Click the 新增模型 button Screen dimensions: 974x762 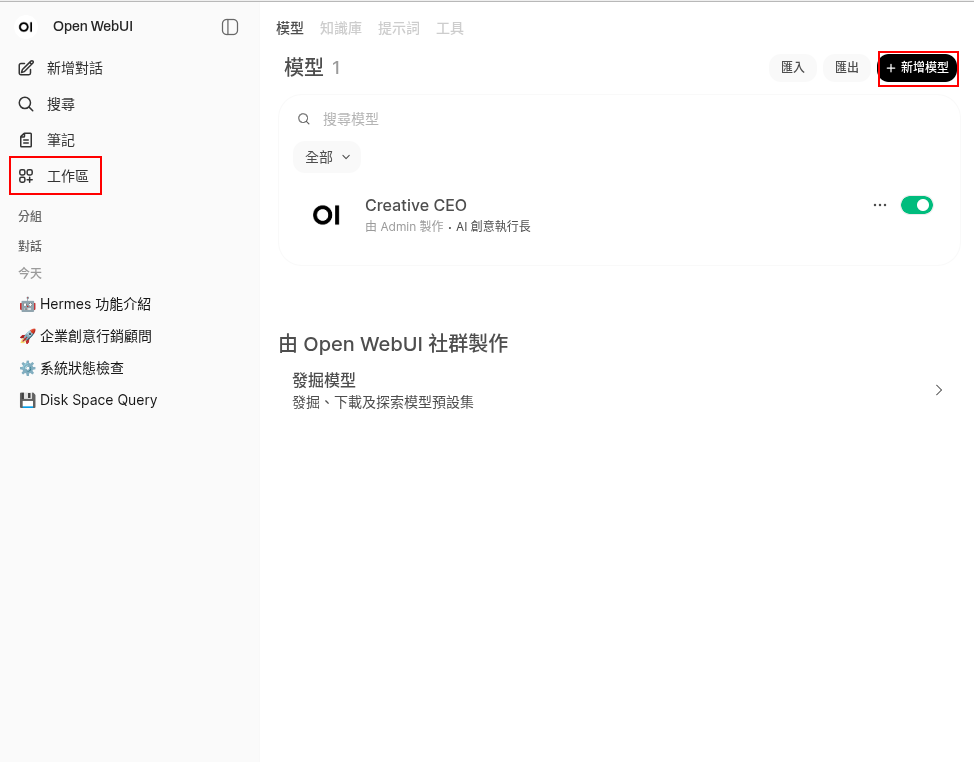(x=918, y=68)
